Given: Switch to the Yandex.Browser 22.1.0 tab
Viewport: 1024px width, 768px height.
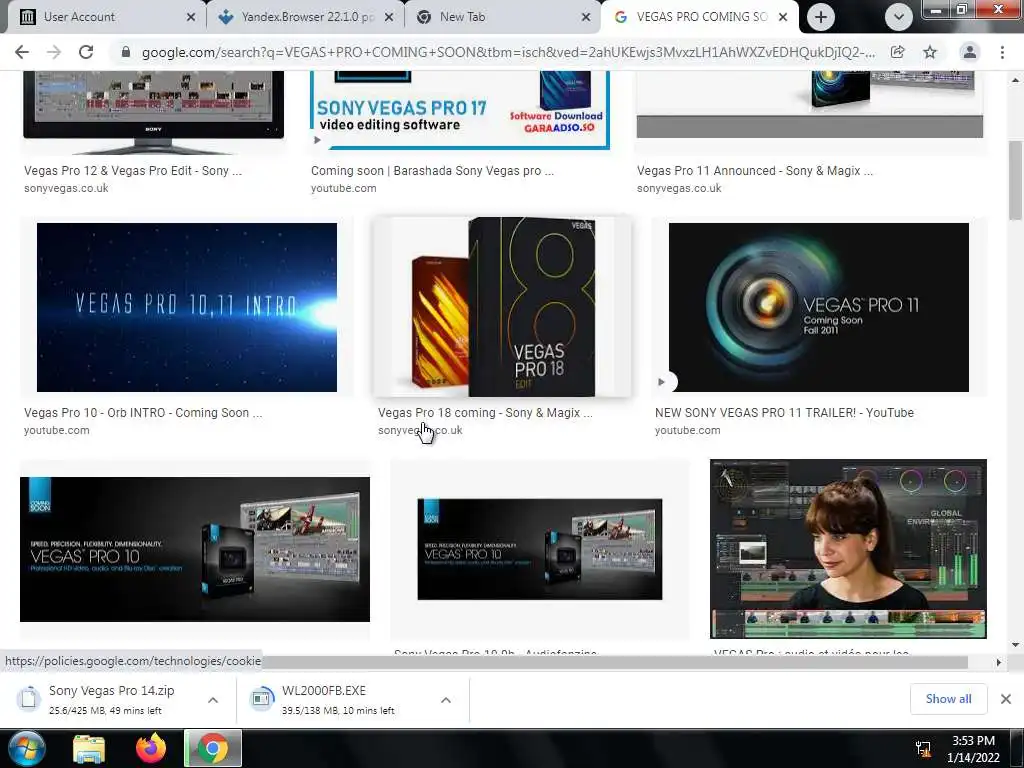Looking at the screenshot, I should (306, 17).
